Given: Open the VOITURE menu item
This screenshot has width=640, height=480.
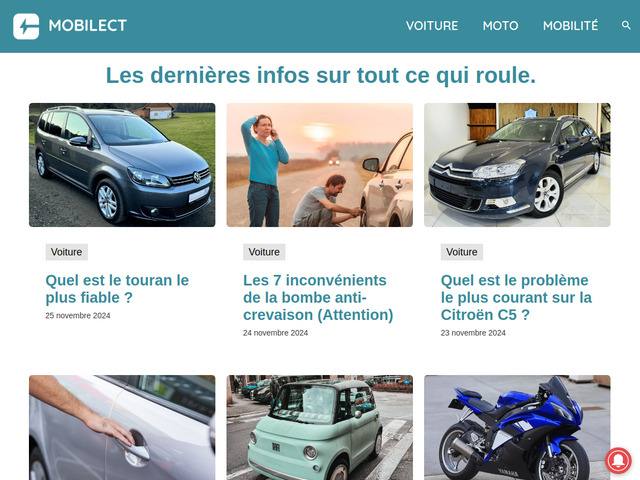Looking at the screenshot, I should pyautogui.click(x=432, y=26).
